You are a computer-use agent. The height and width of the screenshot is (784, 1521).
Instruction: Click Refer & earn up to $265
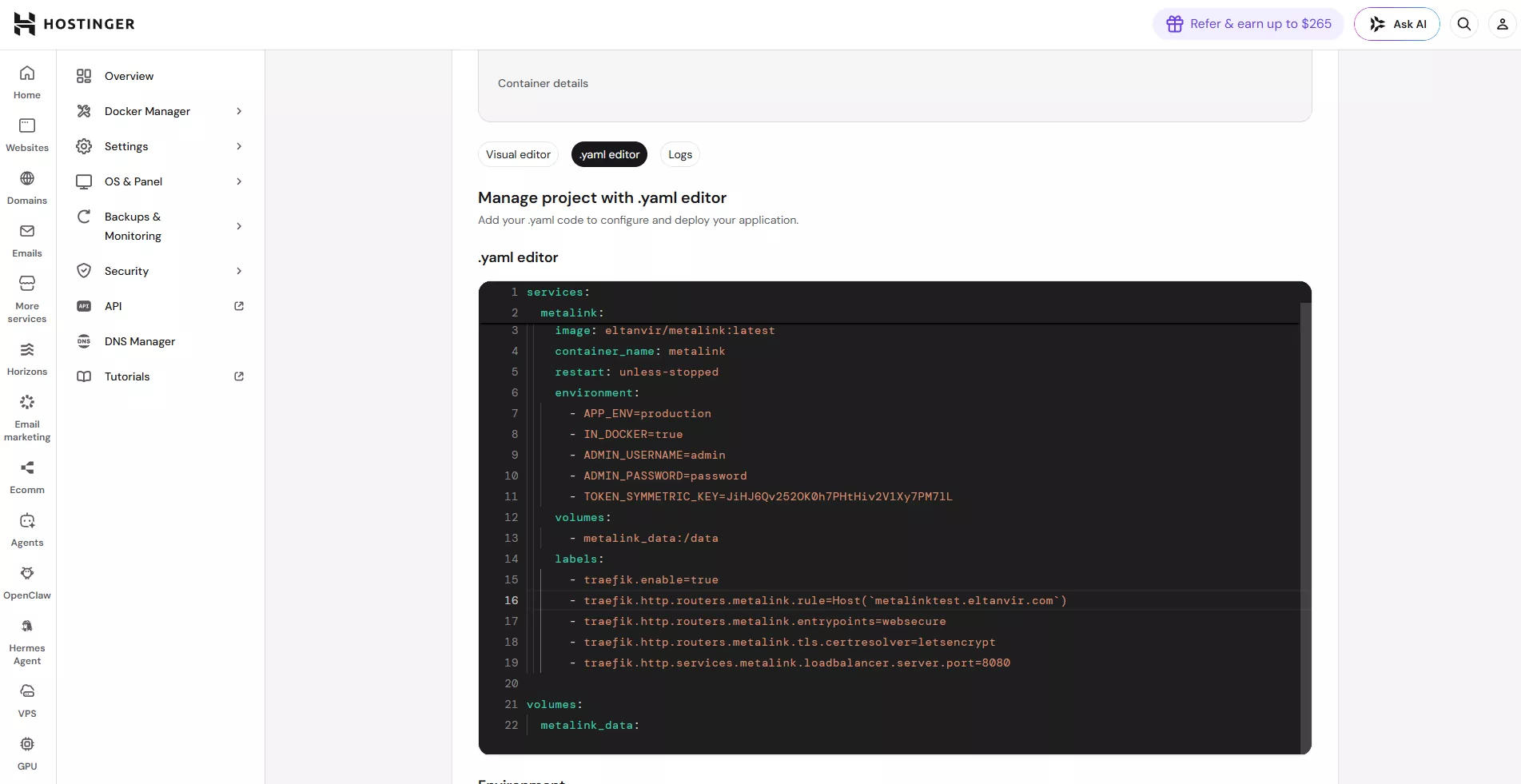(x=1248, y=24)
